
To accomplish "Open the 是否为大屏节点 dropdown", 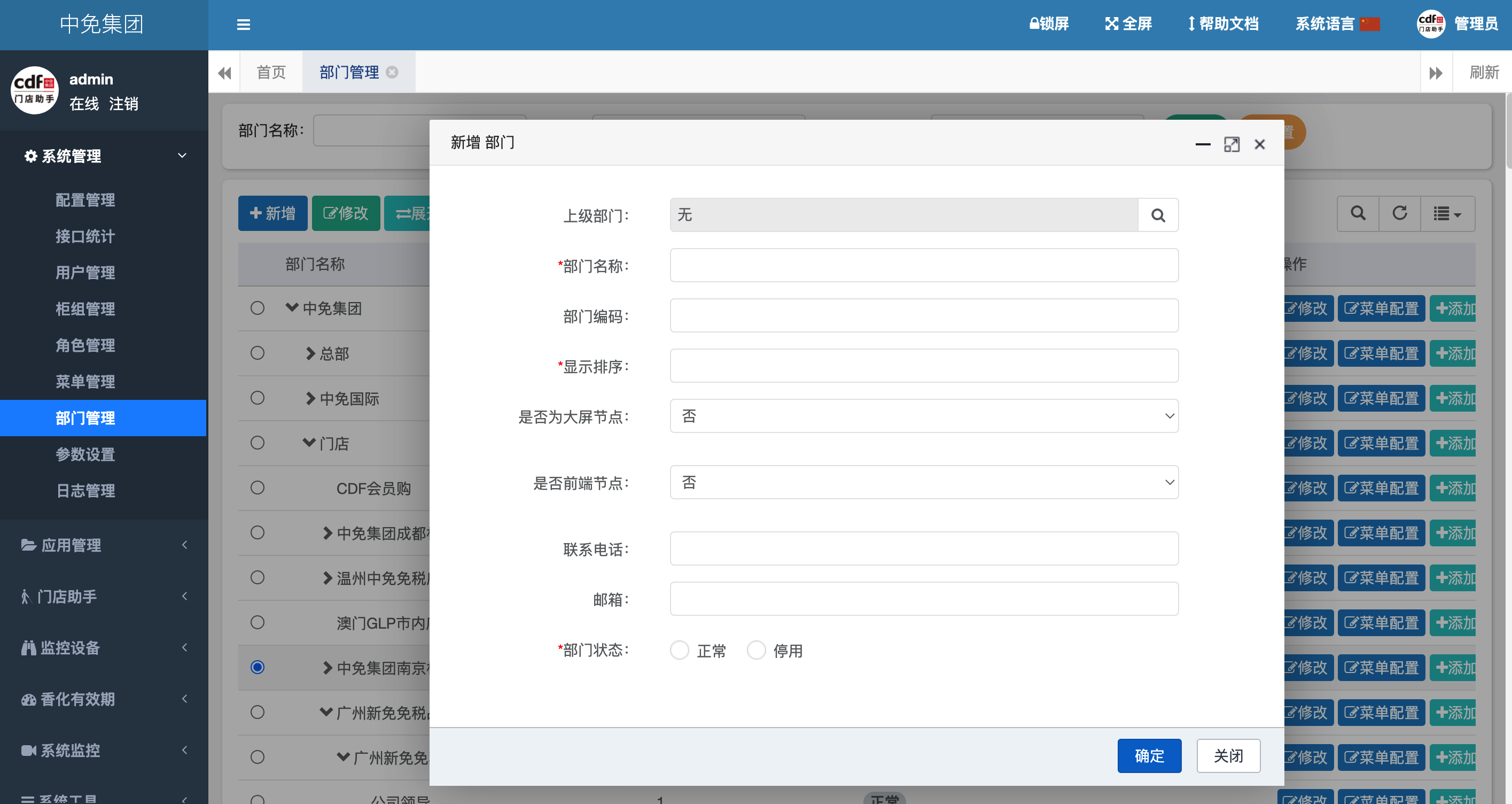I will pyautogui.click(x=923, y=416).
